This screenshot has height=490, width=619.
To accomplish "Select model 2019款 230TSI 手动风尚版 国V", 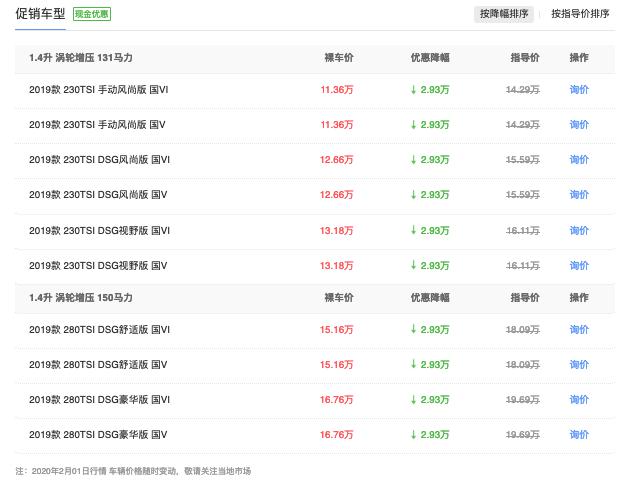I will pyautogui.click(x=97, y=125).
